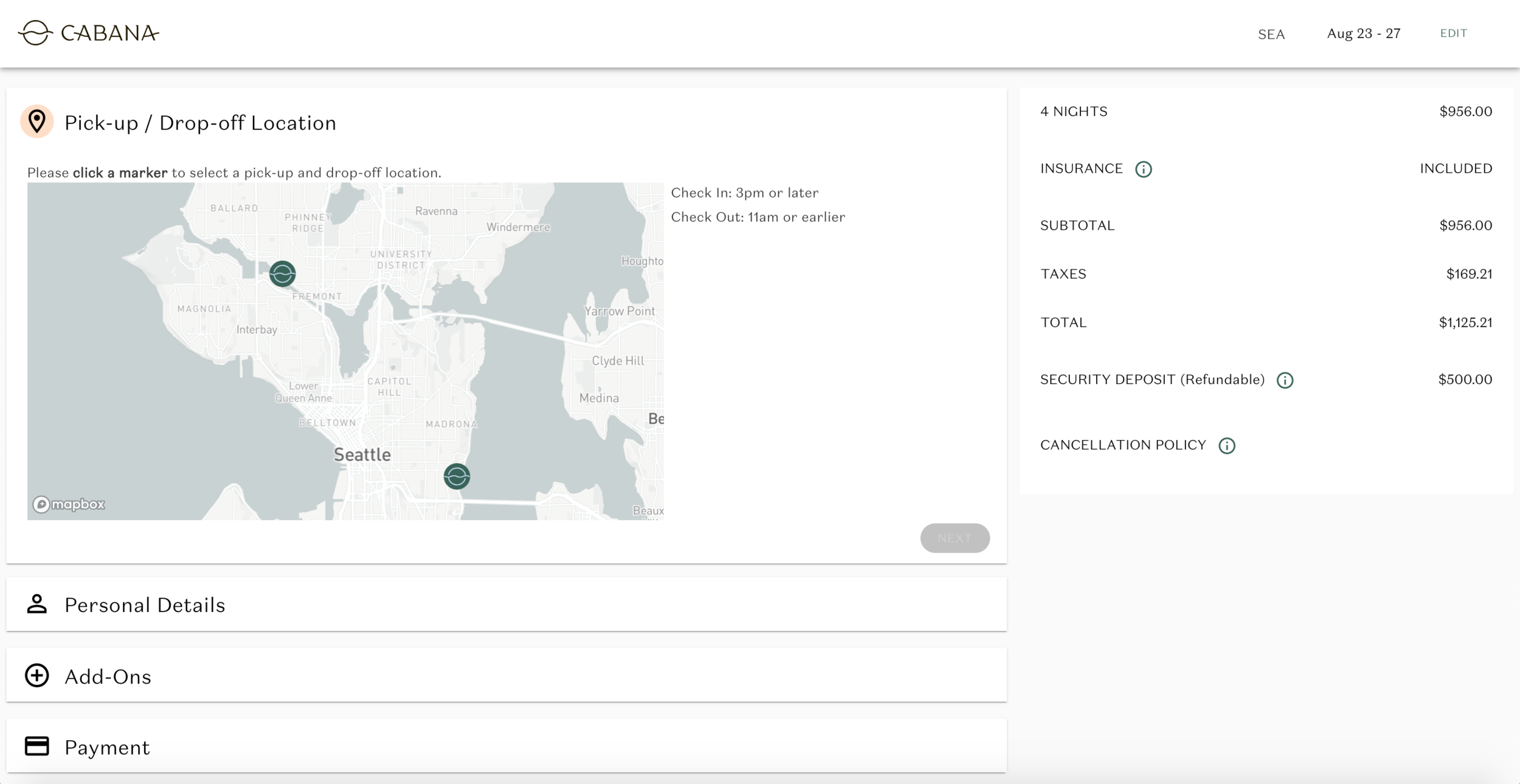The height and width of the screenshot is (784, 1520).
Task: Click the Add-Ons plus circle icon
Action: click(x=37, y=676)
